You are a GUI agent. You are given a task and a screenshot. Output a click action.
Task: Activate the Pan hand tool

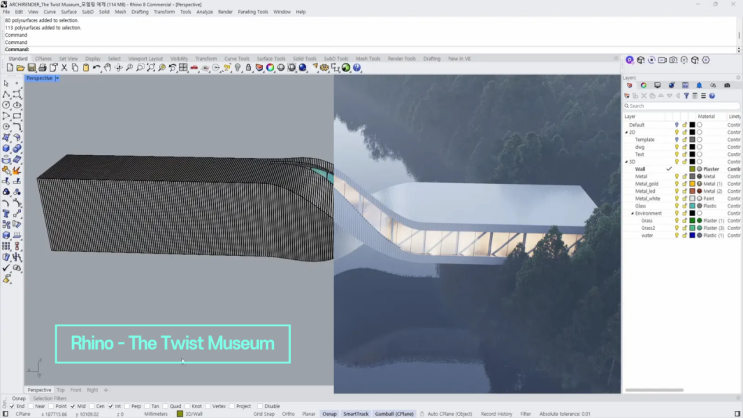[x=108, y=68]
